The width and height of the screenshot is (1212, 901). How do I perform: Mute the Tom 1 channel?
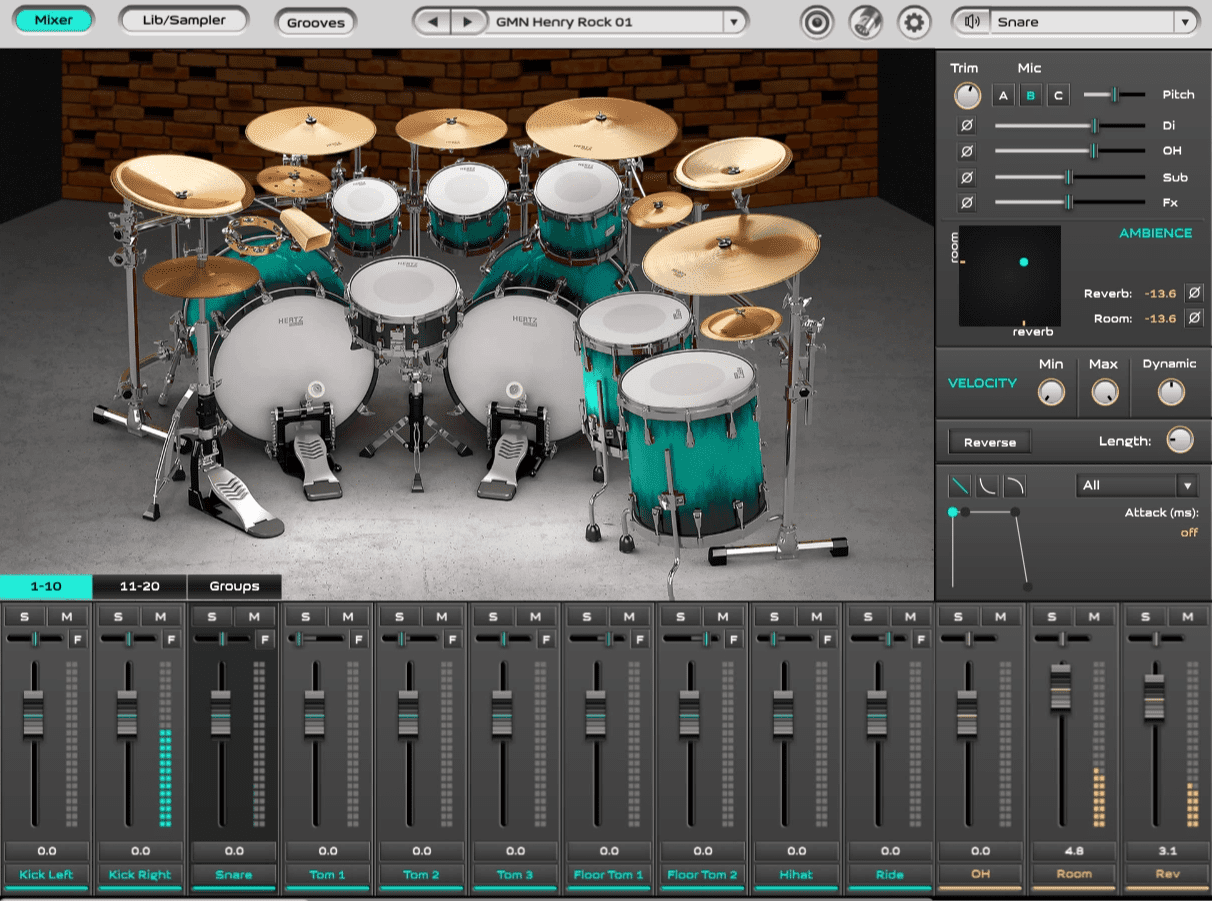pyautogui.click(x=348, y=616)
